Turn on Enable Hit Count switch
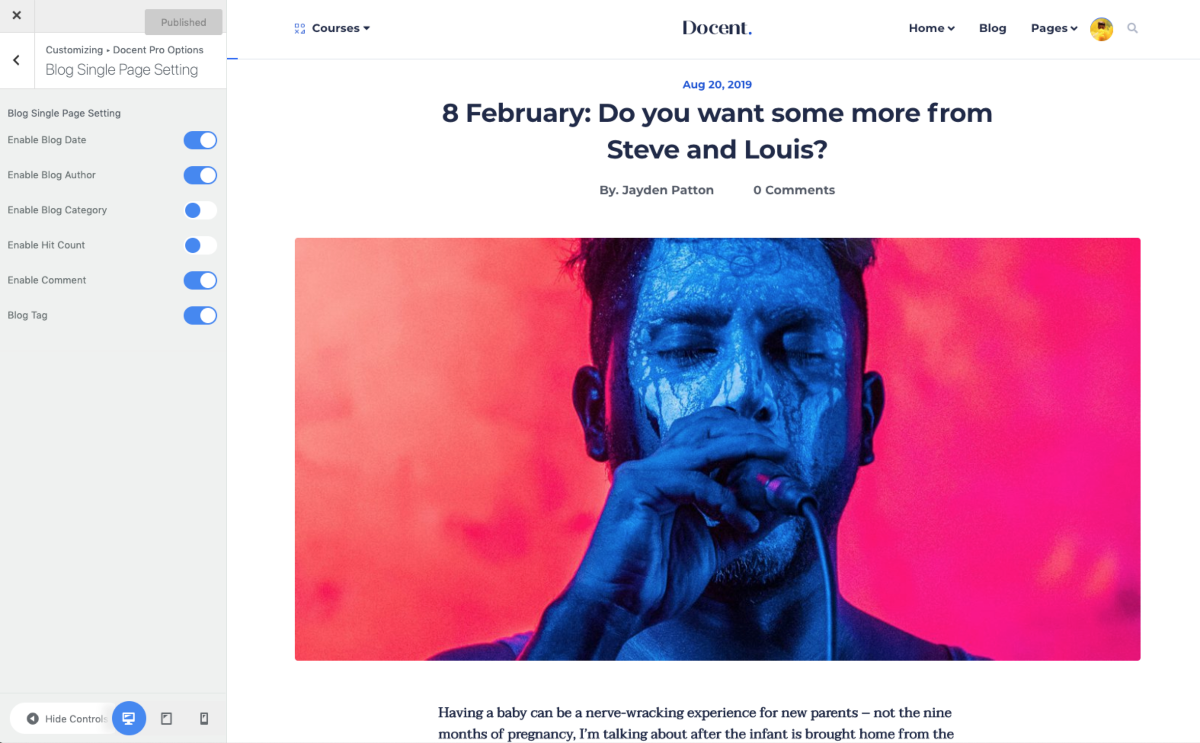The height and width of the screenshot is (743, 1200). [200, 245]
